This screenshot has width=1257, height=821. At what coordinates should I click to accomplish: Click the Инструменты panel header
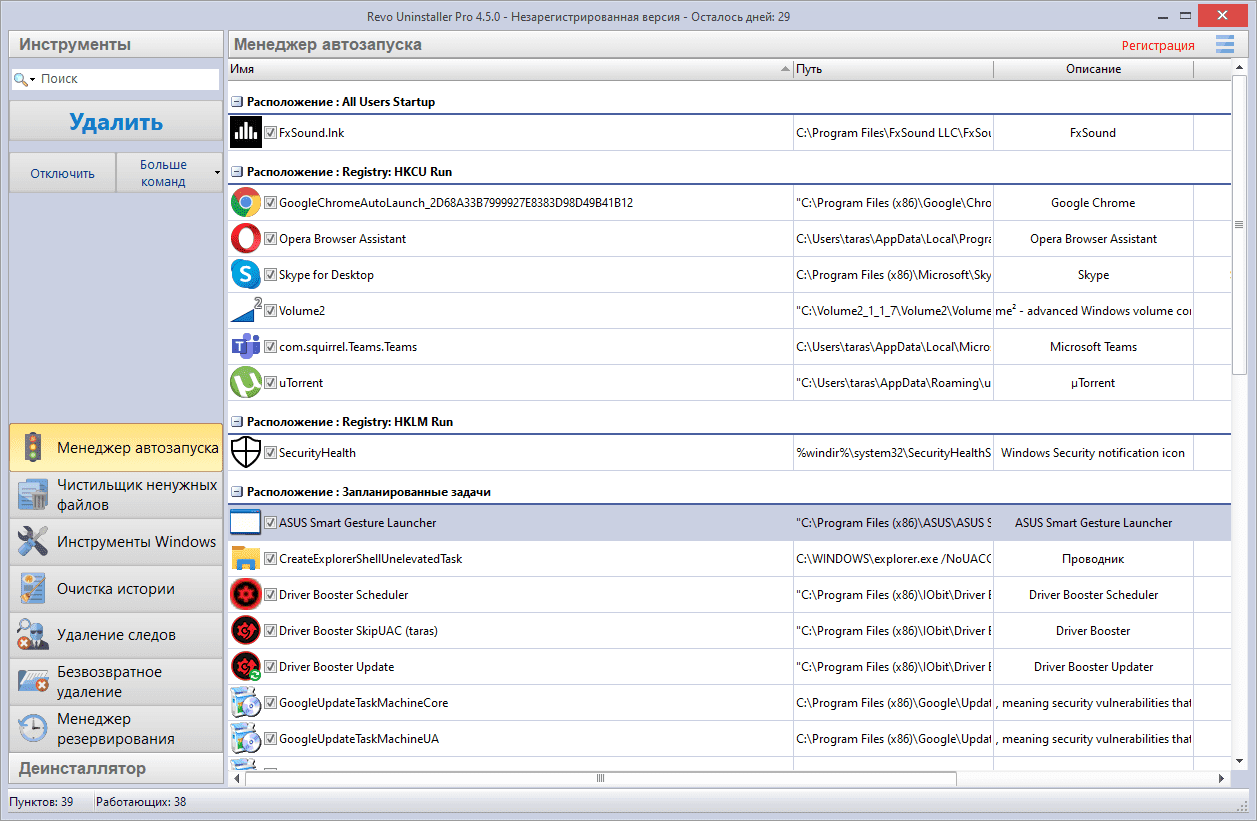pyautogui.click(x=116, y=44)
